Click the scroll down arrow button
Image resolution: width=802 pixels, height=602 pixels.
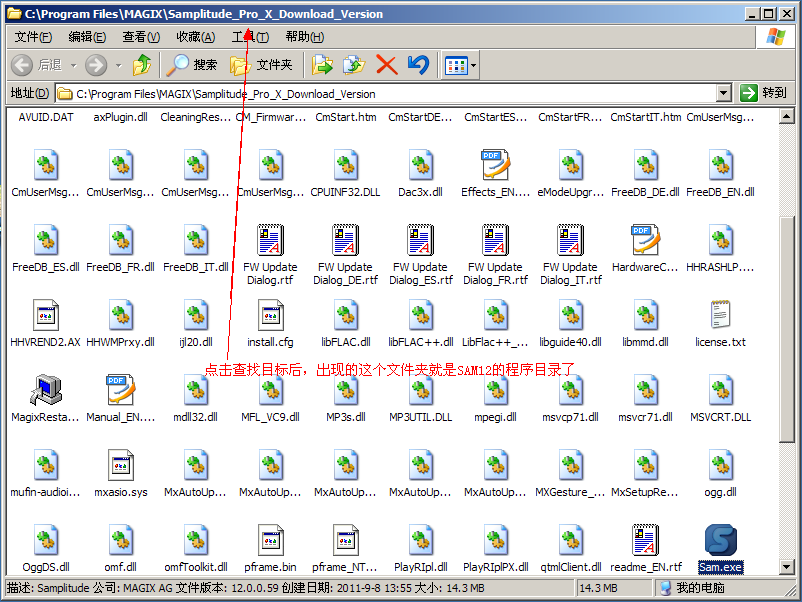click(787, 566)
